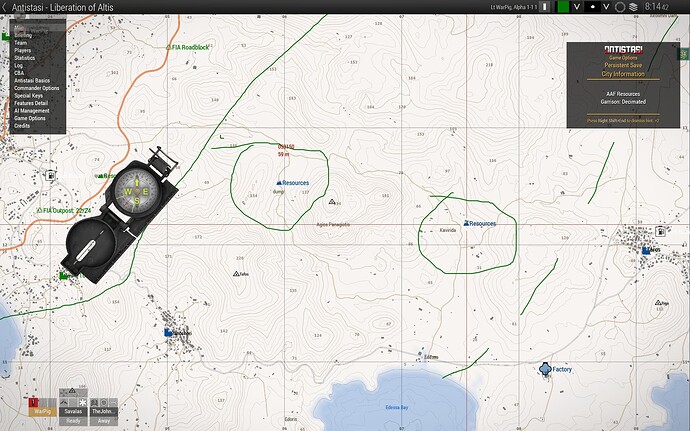Click the fuel station icon above Alikampos
Screen dimensions: 690x431
(660, 231)
